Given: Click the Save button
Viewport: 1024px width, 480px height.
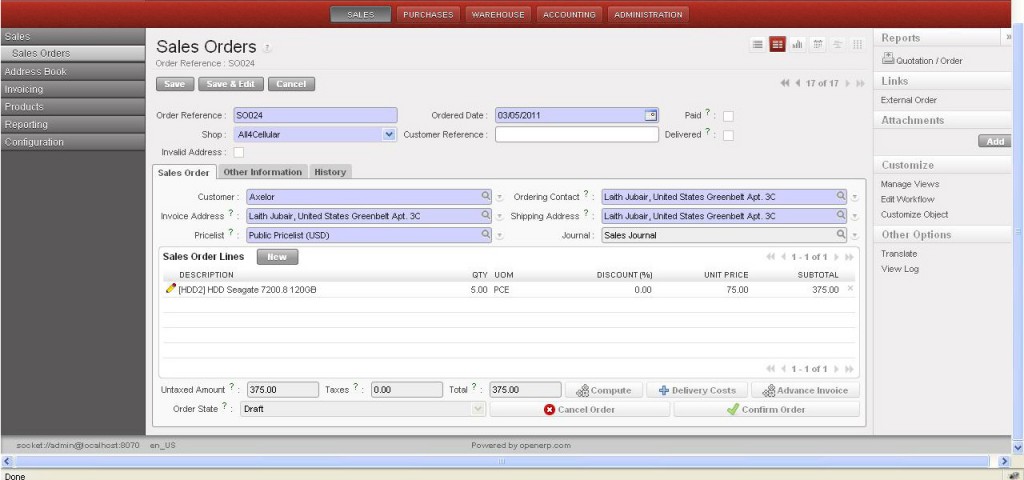Looking at the screenshot, I should [x=174, y=84].
